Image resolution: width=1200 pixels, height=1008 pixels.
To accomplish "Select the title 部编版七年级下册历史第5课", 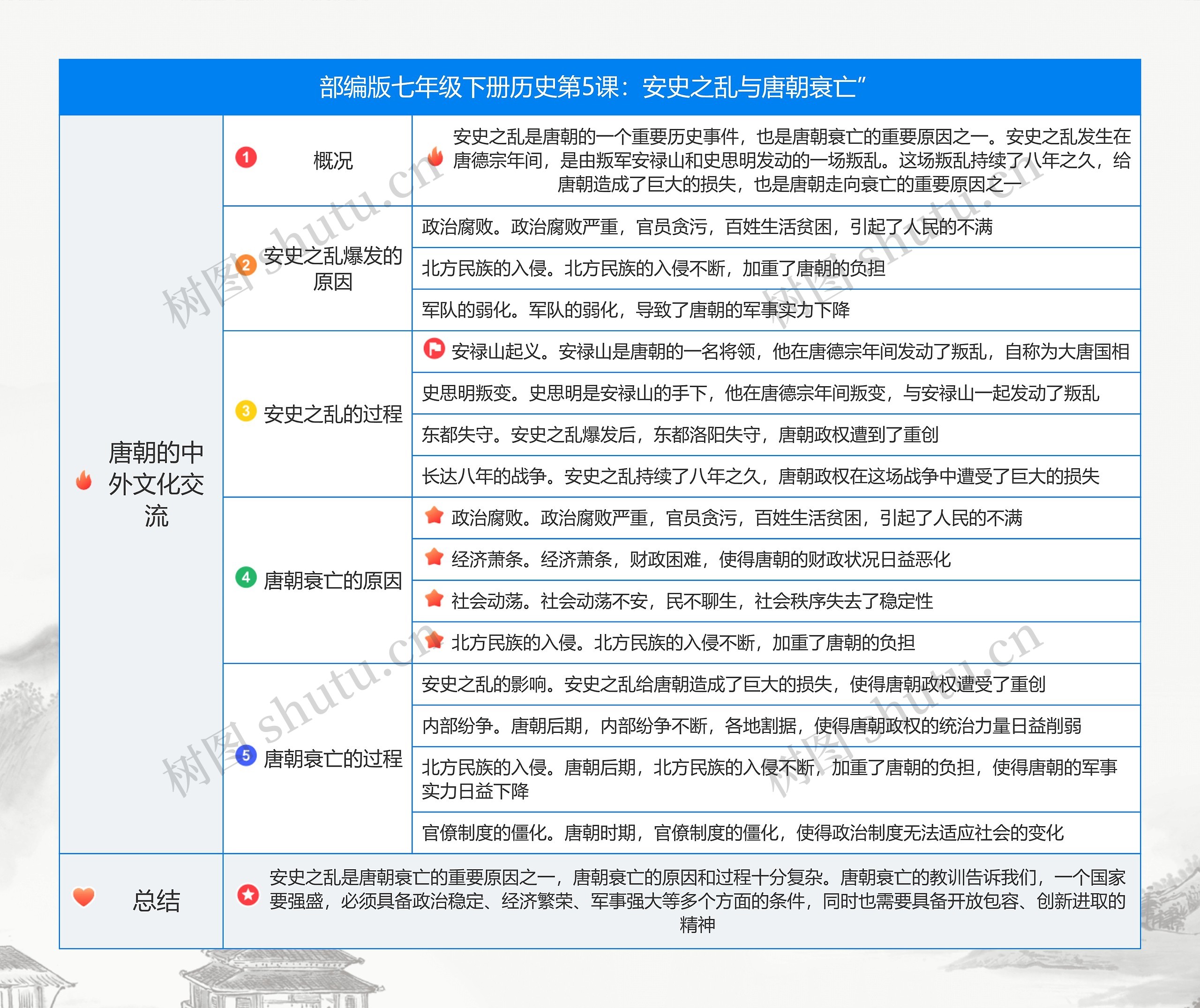I will point(593,88).
